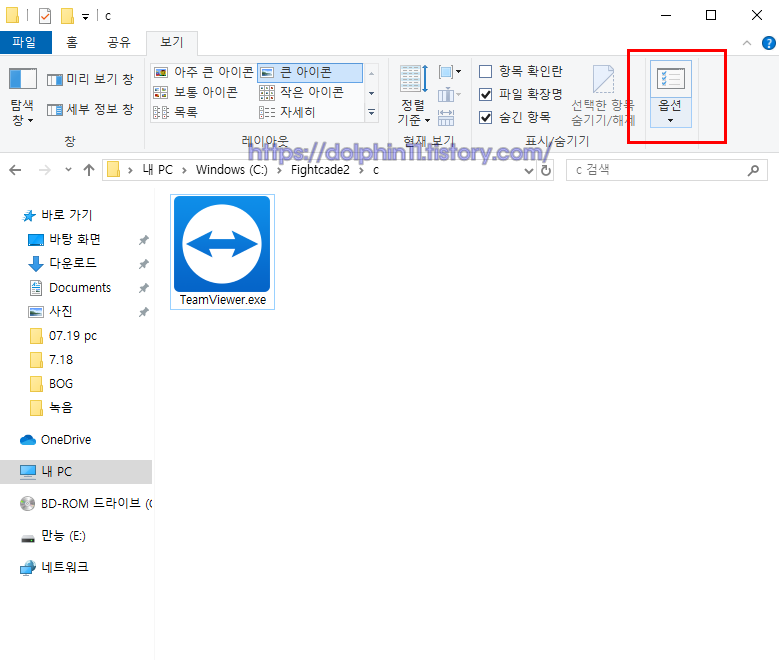Open the 파일 ribbon tab
This screenshot has width=779, height=660.
pos(25,42)
